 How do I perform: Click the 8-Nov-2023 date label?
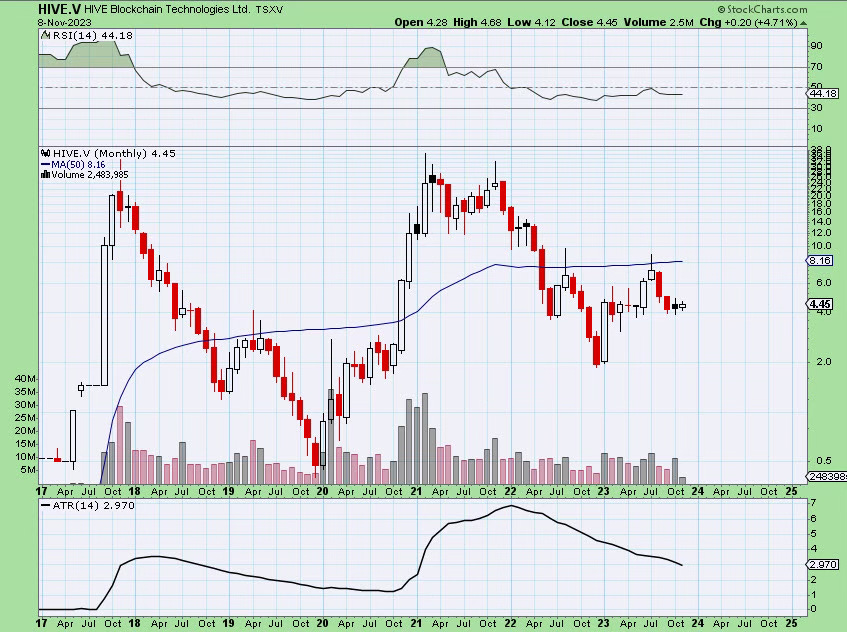[x=65, y=23]
